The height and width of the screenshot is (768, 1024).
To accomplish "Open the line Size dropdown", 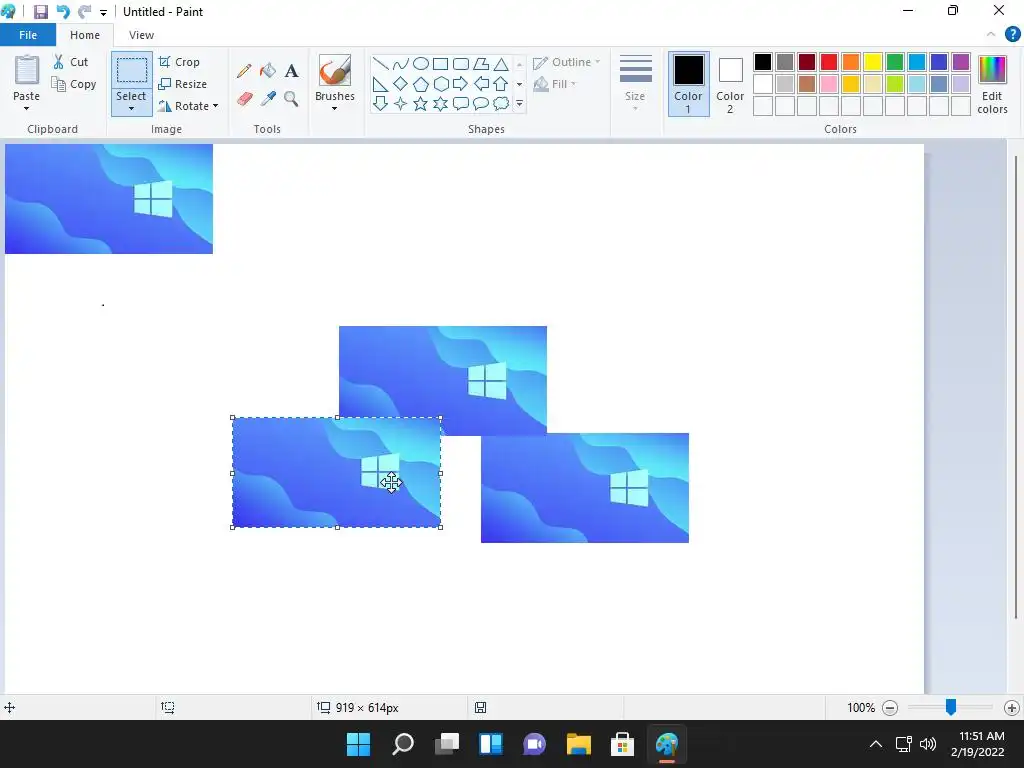I will pyautogui.click(x=635, y=84).
